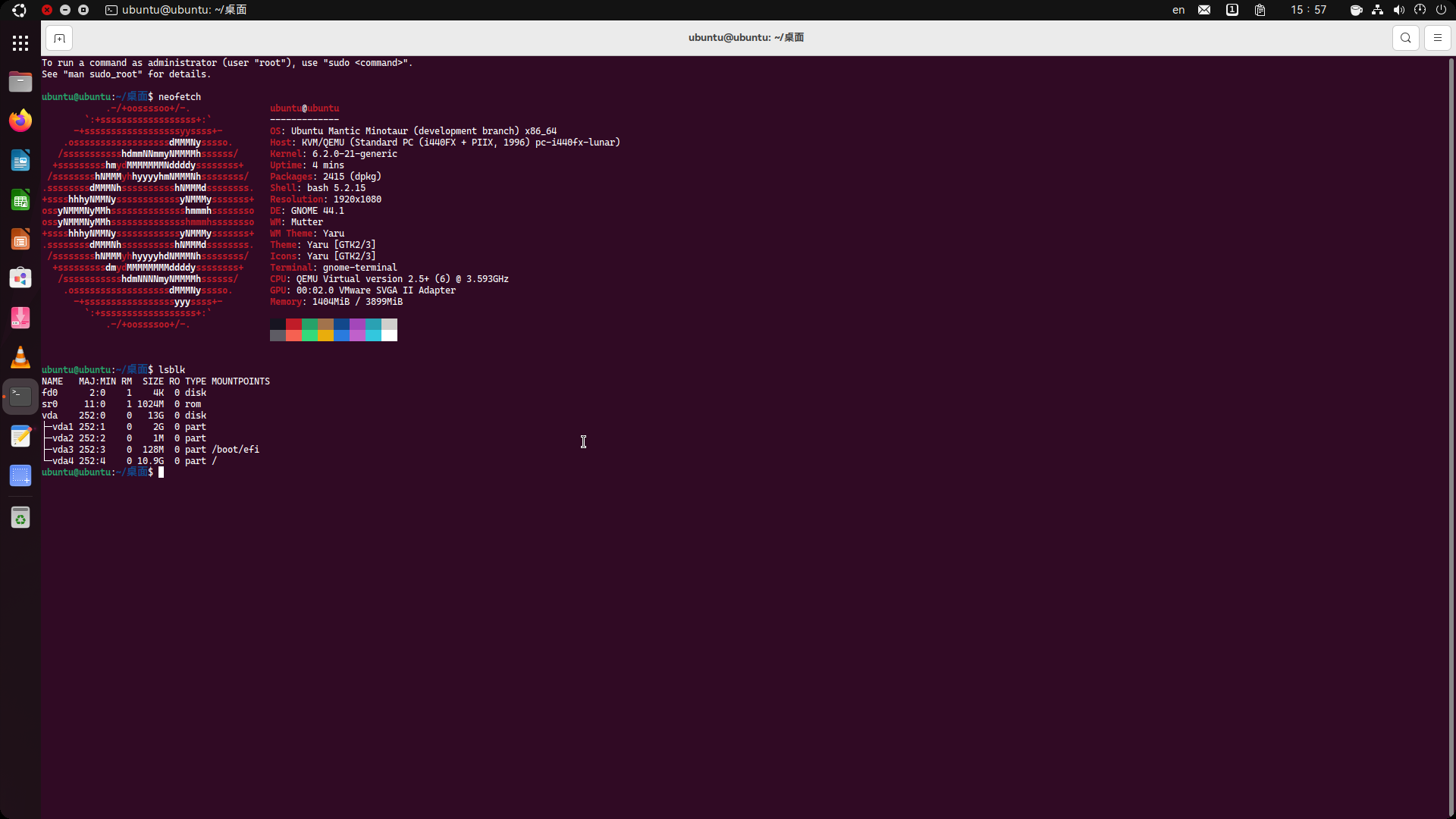Click the green swatch in neofetch palette
The width and height of the screenshot is (1456, 819).
tap(309, 324)
